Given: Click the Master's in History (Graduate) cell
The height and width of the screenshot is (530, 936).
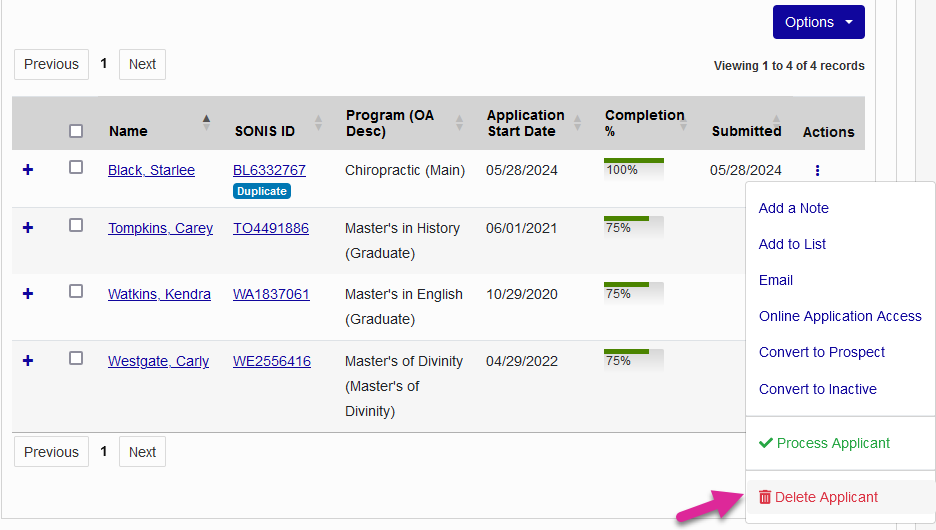Looking at the screenshot, I should tap(402, 241).
